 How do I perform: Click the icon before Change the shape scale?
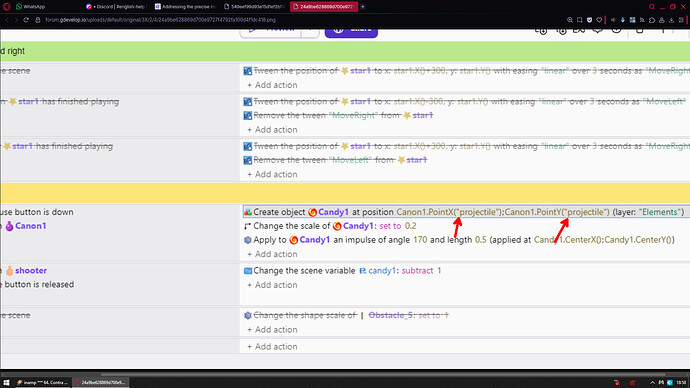pos(248,315)
